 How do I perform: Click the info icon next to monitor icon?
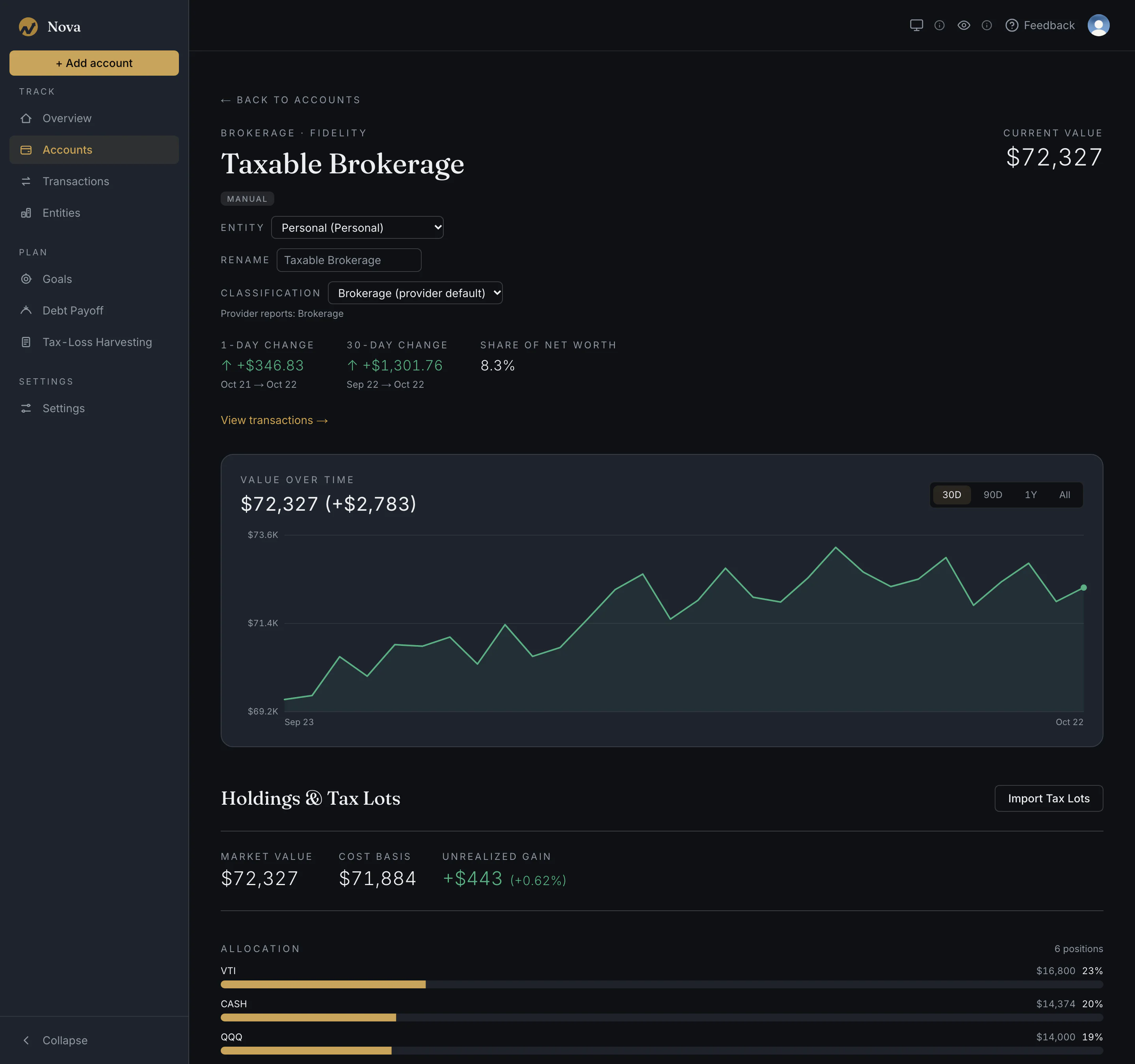[x=939, y=25]
